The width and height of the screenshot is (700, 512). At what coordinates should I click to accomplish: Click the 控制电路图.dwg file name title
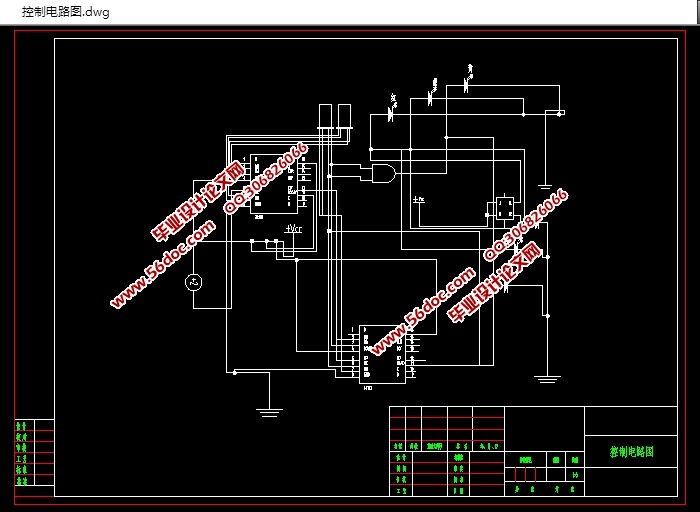click(65, 12)
